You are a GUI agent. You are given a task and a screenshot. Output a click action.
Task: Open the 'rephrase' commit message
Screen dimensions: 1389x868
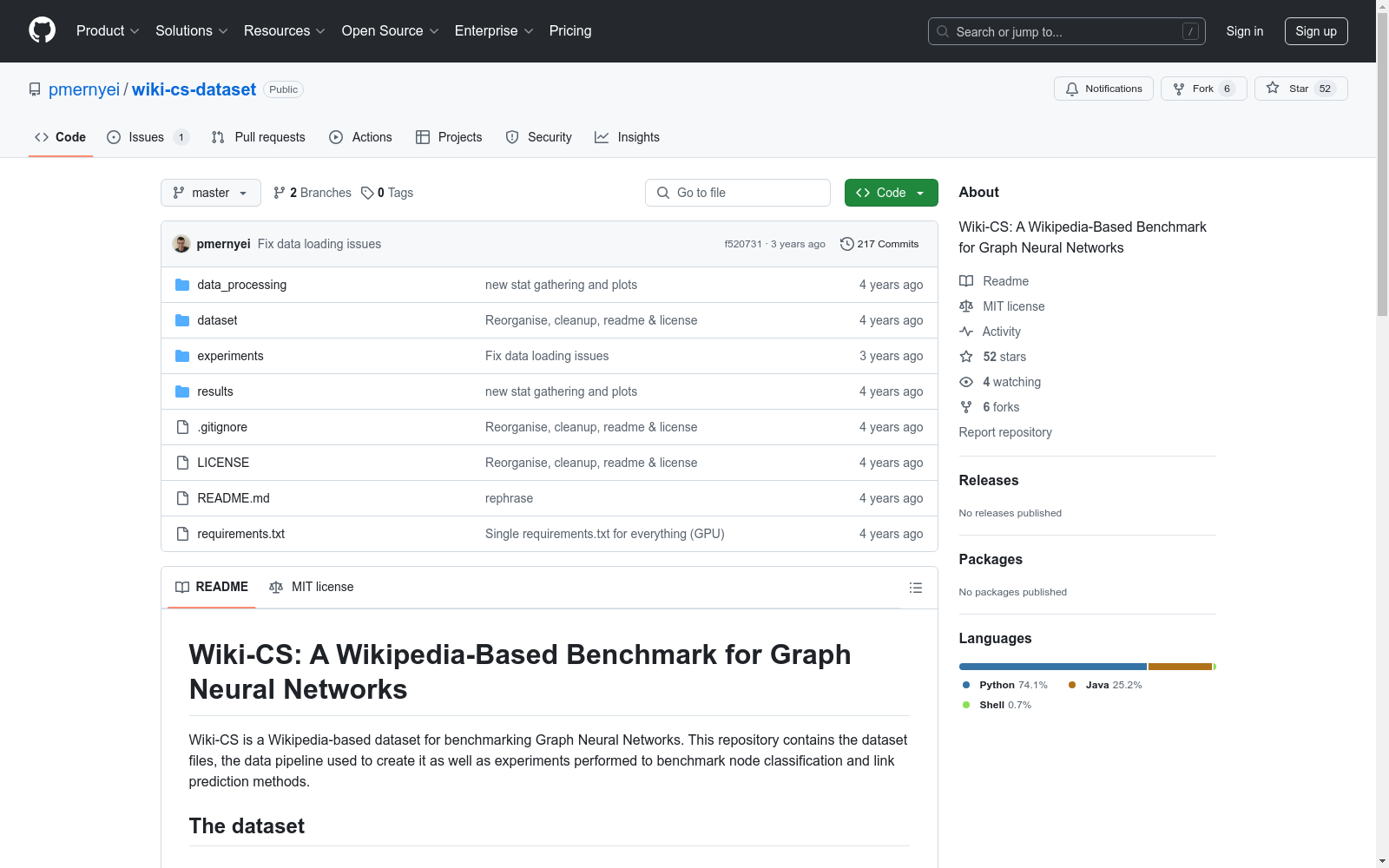point(509,498)
